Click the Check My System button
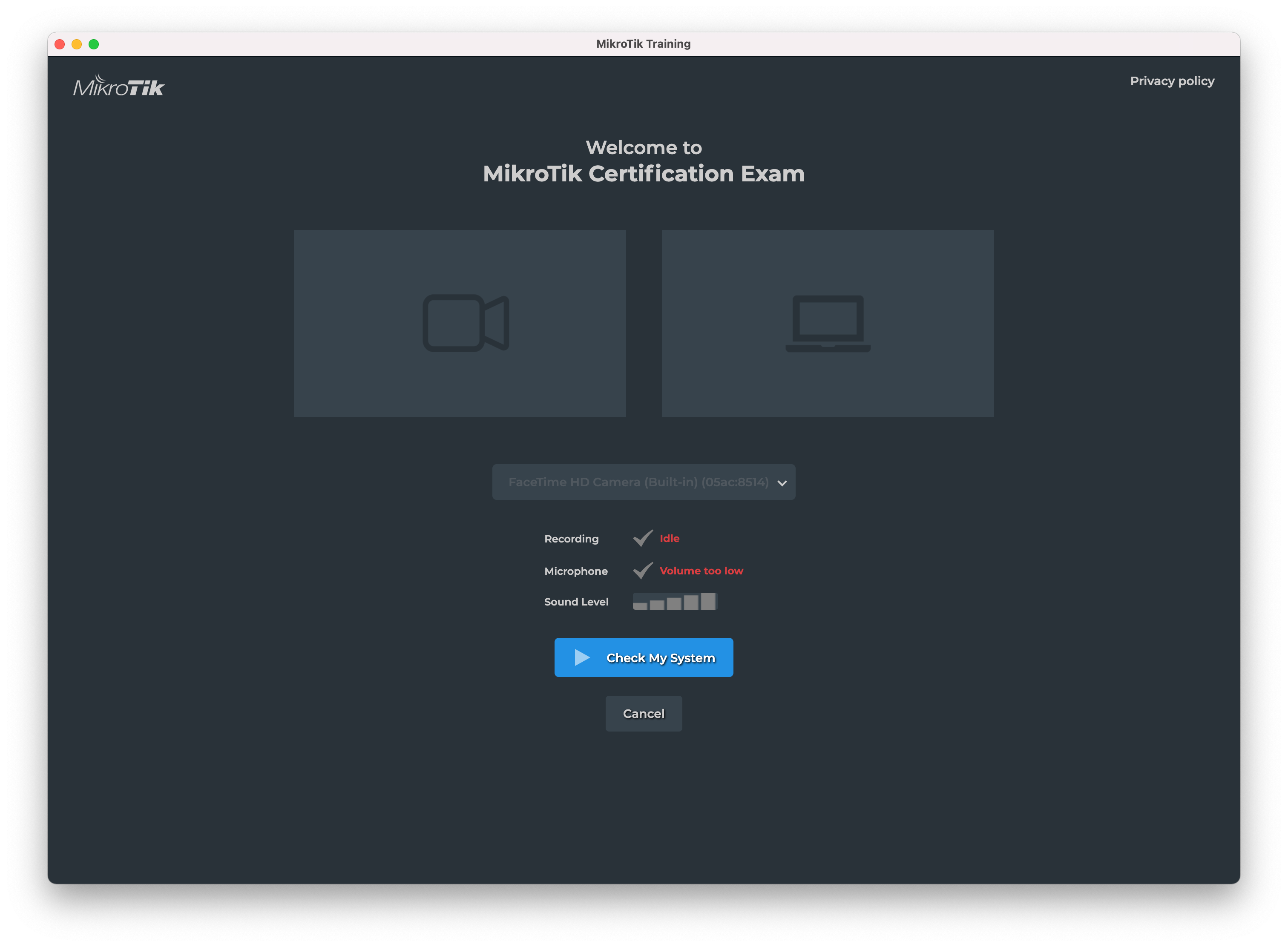The width and height of the screenshot is (1288, 947). click(x=644, y=657)
